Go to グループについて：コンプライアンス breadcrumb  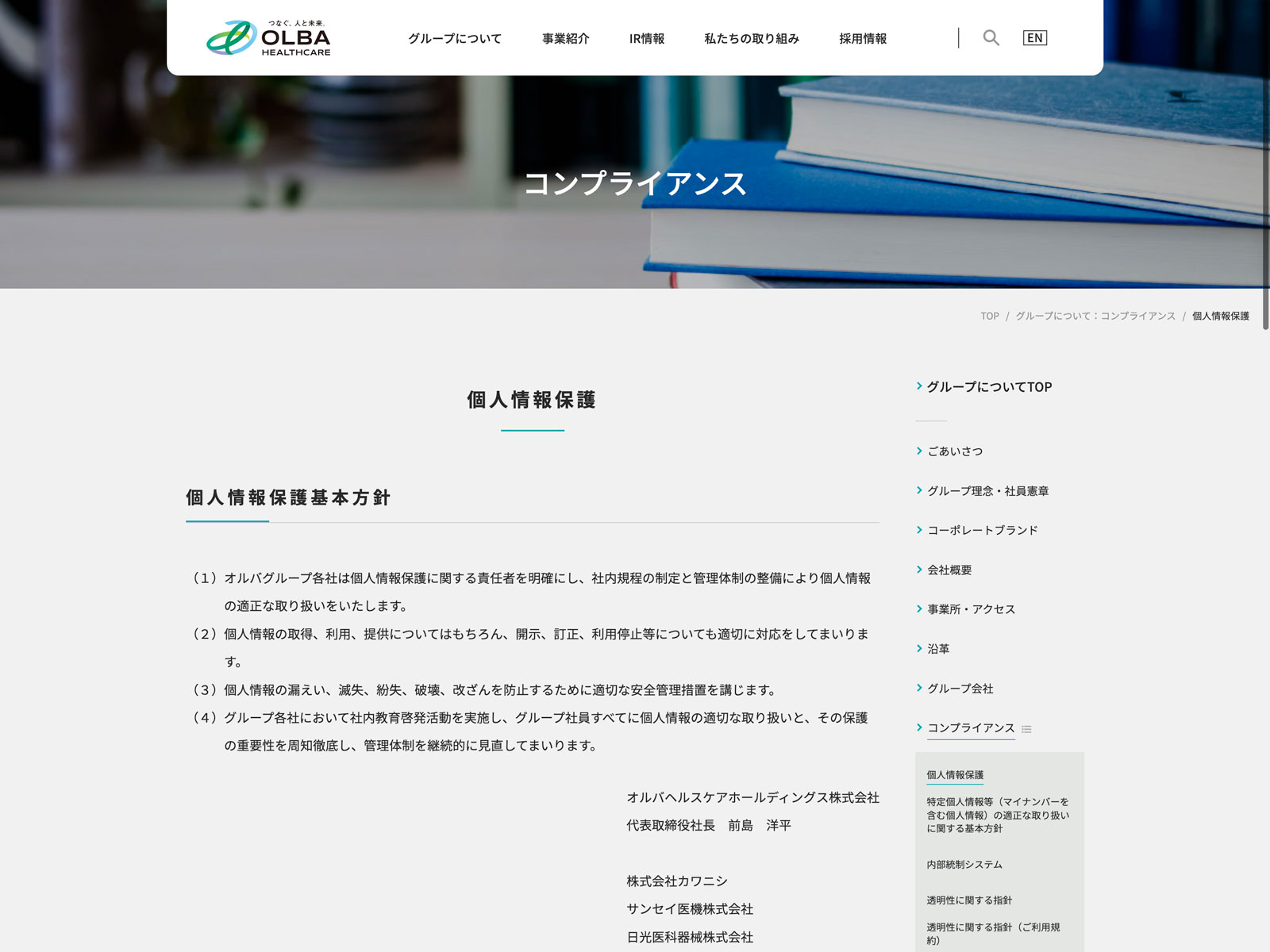[x=1095, y=316]
